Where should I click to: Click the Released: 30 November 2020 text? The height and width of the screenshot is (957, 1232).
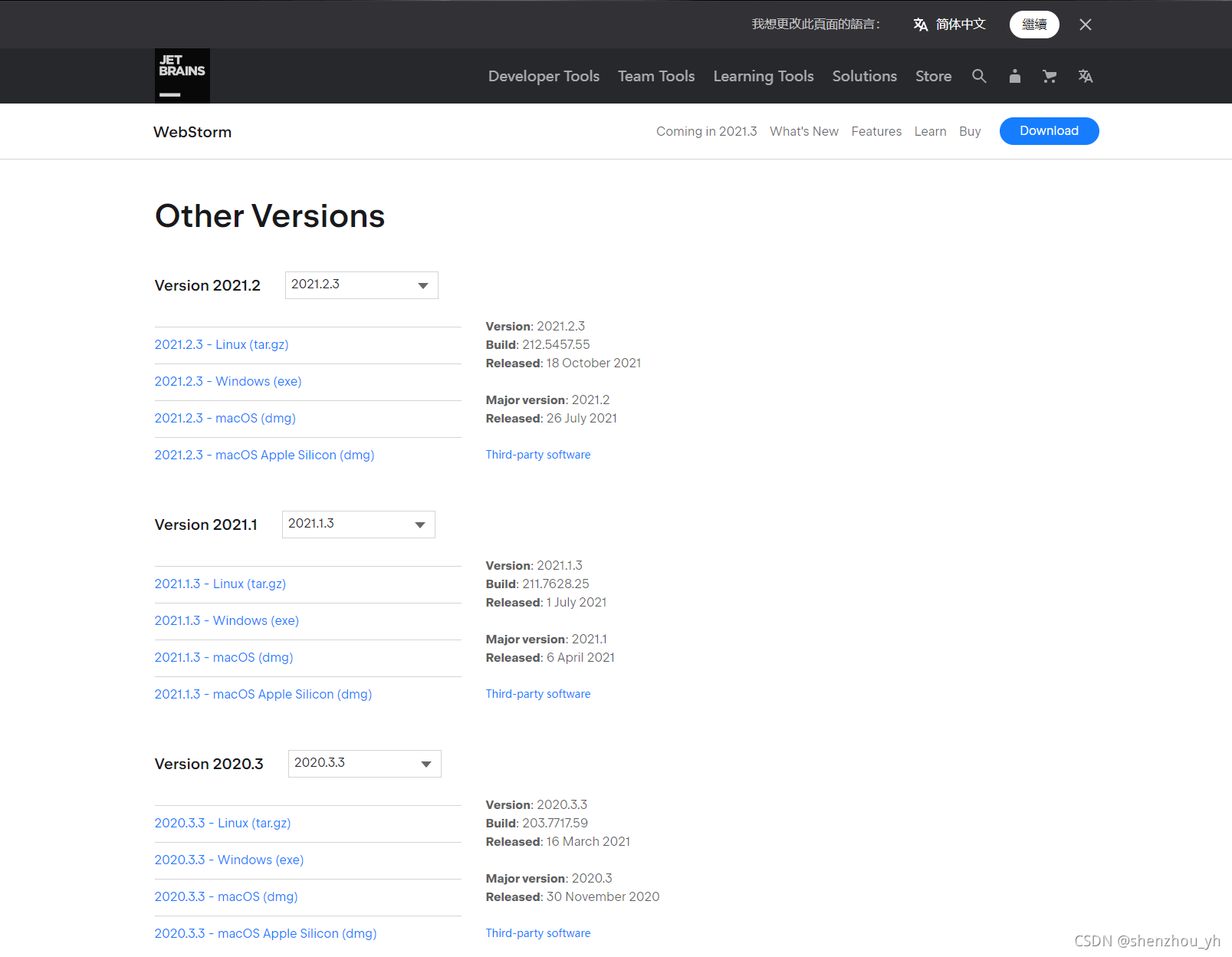573,896
